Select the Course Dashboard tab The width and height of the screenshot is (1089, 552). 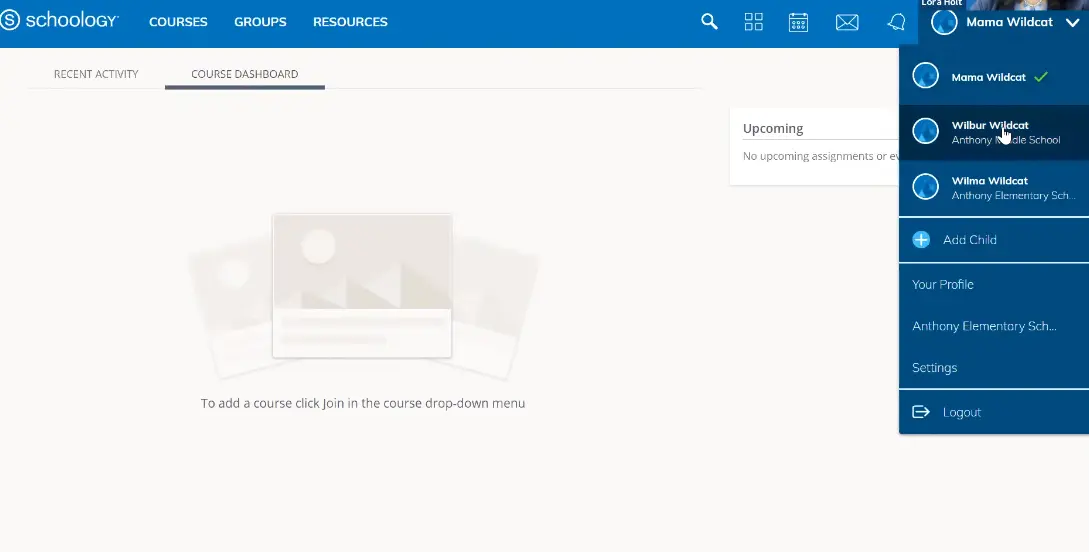[x=244, y=74]
